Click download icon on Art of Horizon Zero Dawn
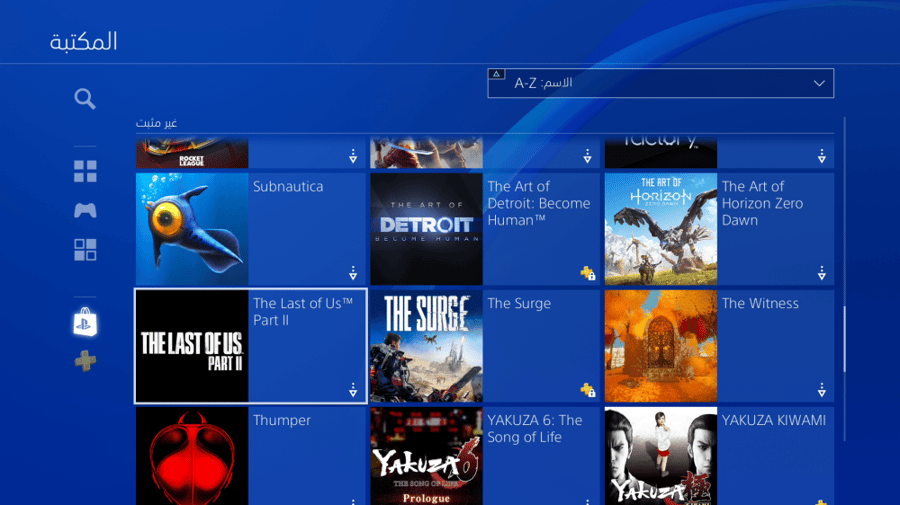 pyautogui.click(x=821, y=273)
